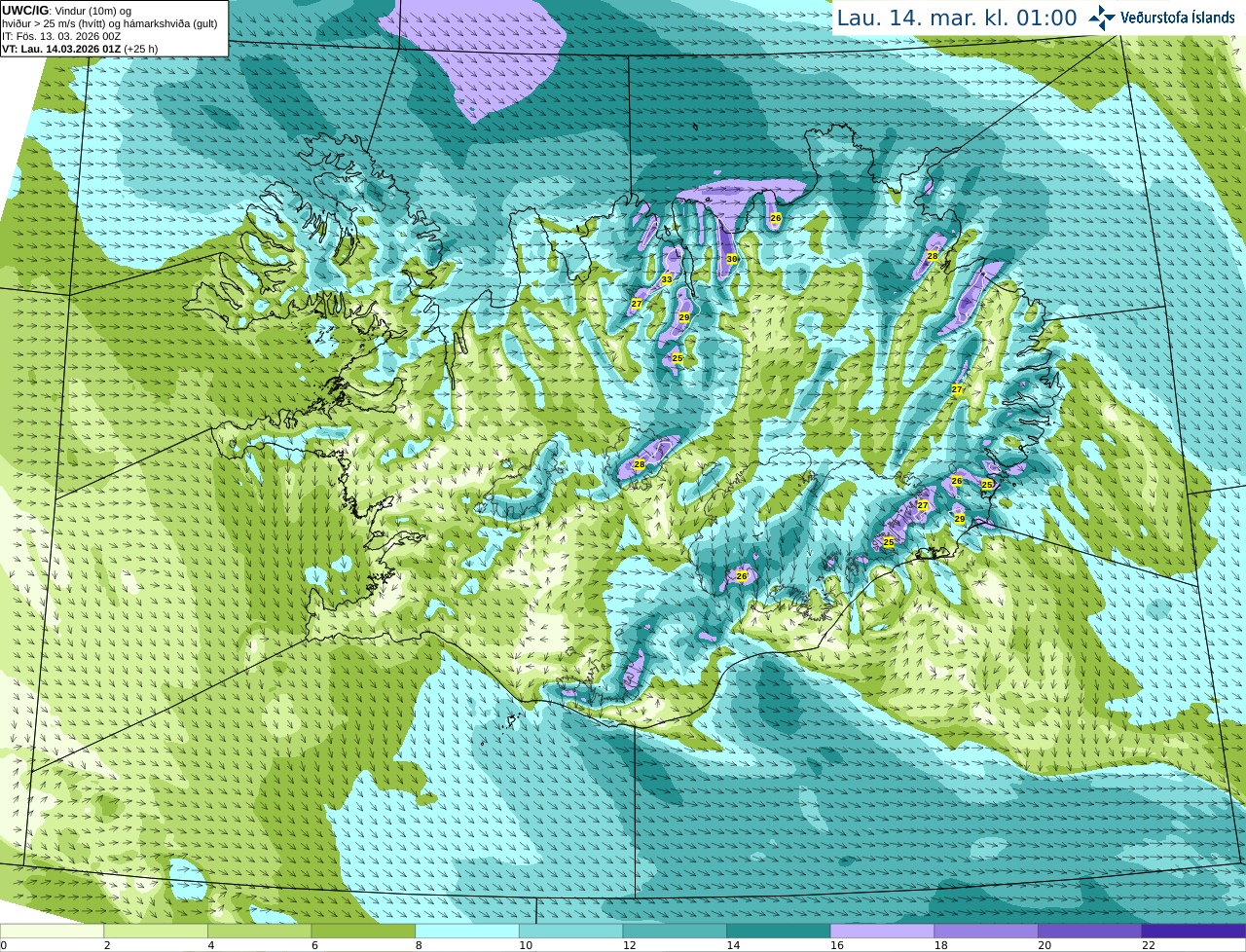Click the Veðurstofa Íslands name text
The image size is (1246, 952).
click(1178, 18)
